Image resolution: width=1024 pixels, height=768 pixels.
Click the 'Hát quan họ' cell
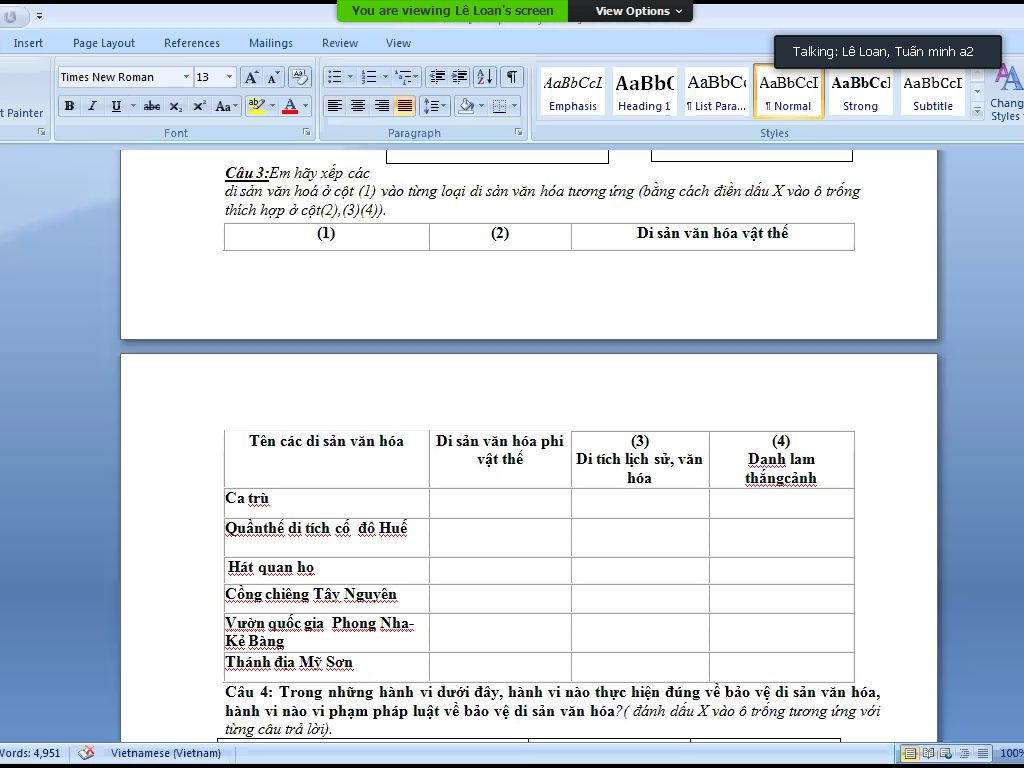tap(327, 570)
